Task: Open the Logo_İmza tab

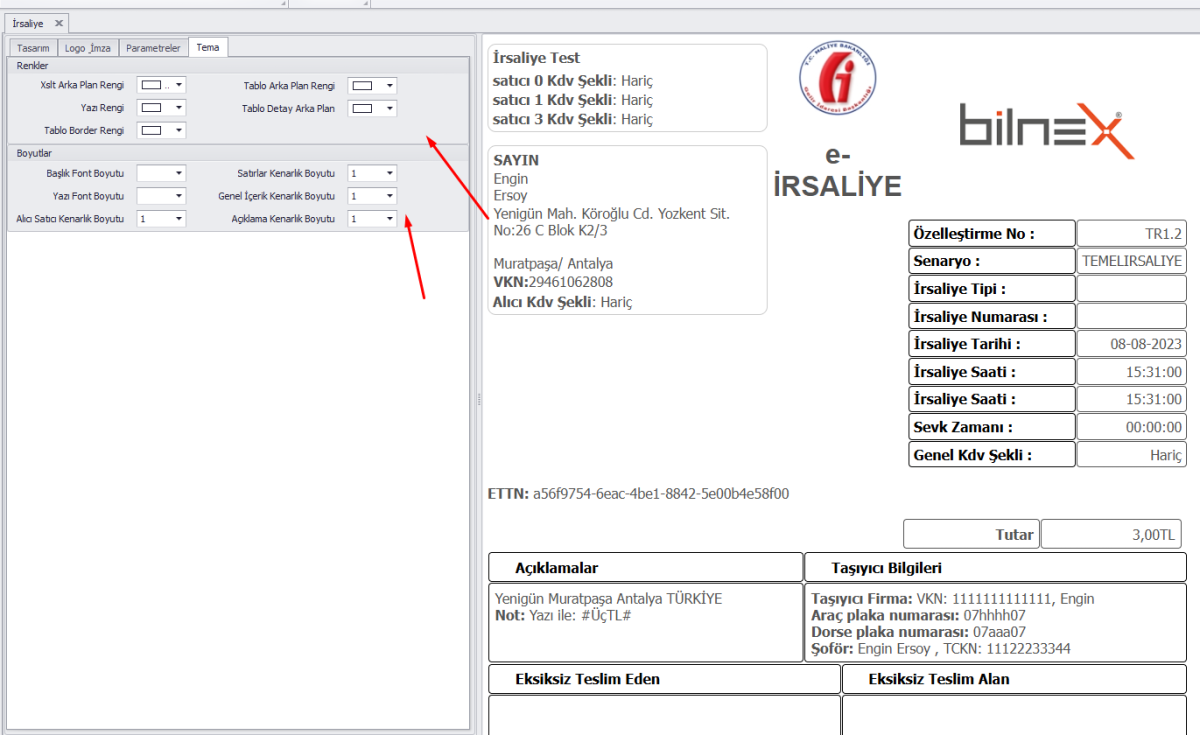Action: (88, 48)
